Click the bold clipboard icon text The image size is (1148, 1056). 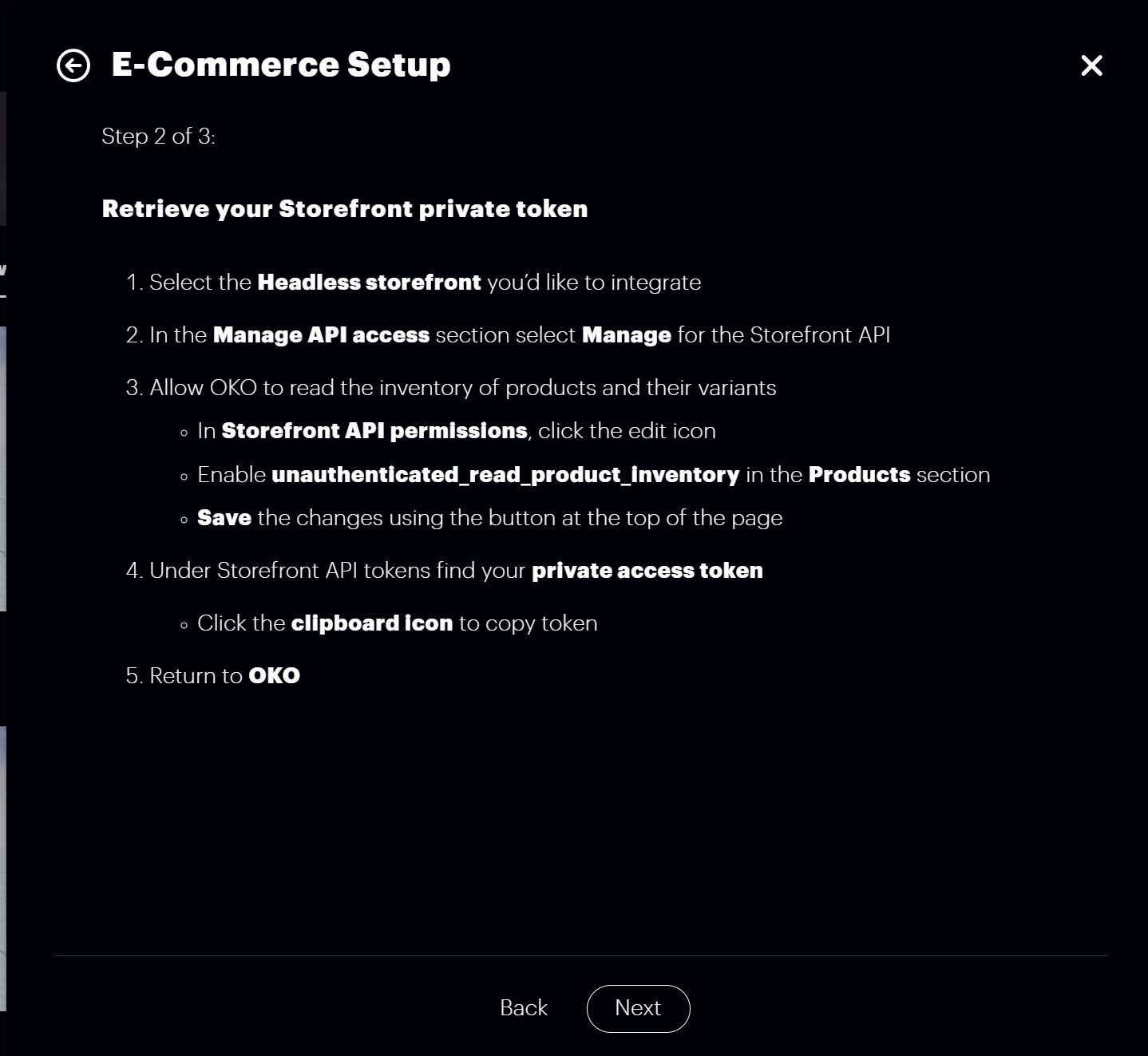click(371, 623)
